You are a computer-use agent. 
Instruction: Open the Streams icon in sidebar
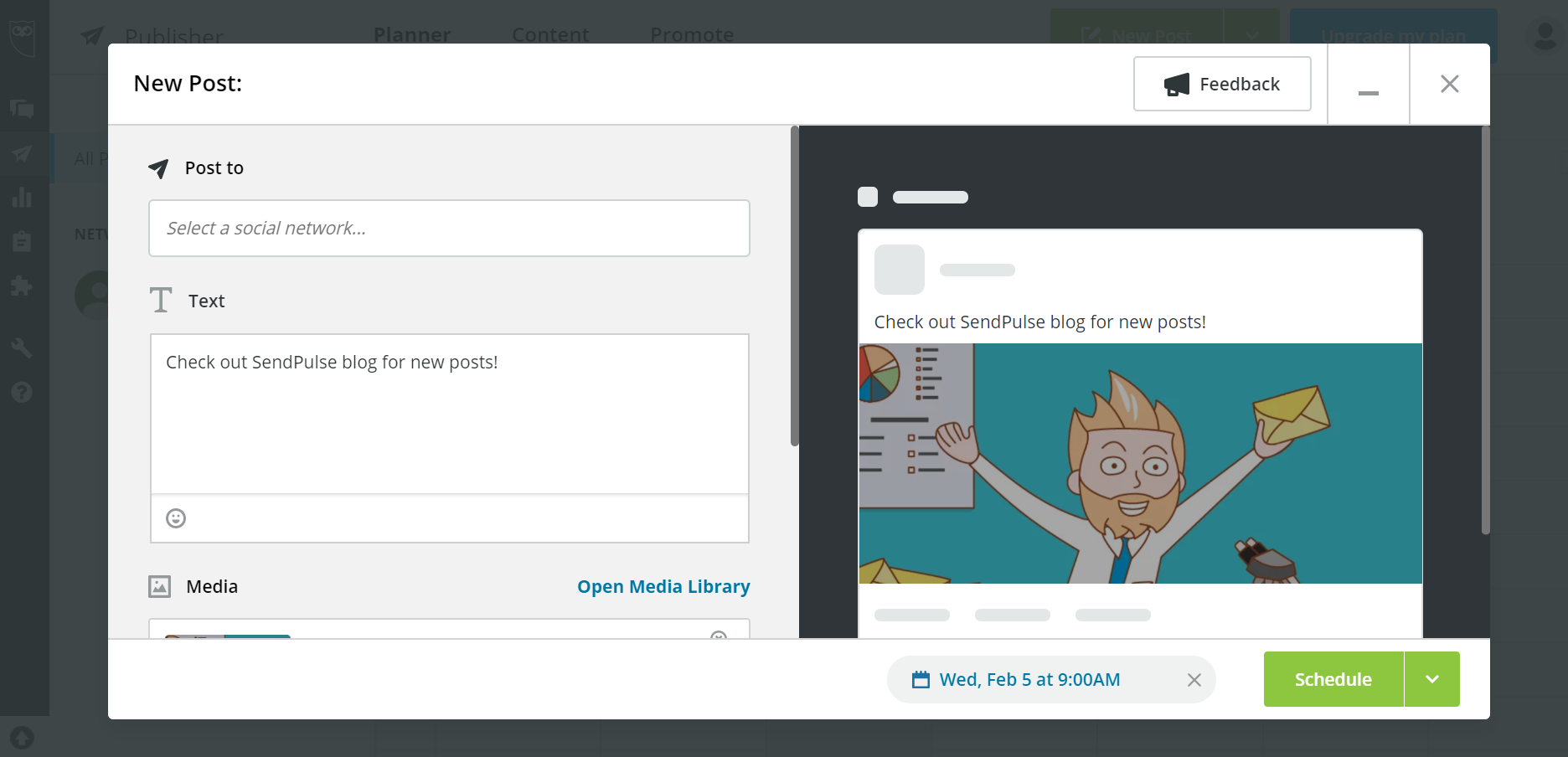(23, 109)
